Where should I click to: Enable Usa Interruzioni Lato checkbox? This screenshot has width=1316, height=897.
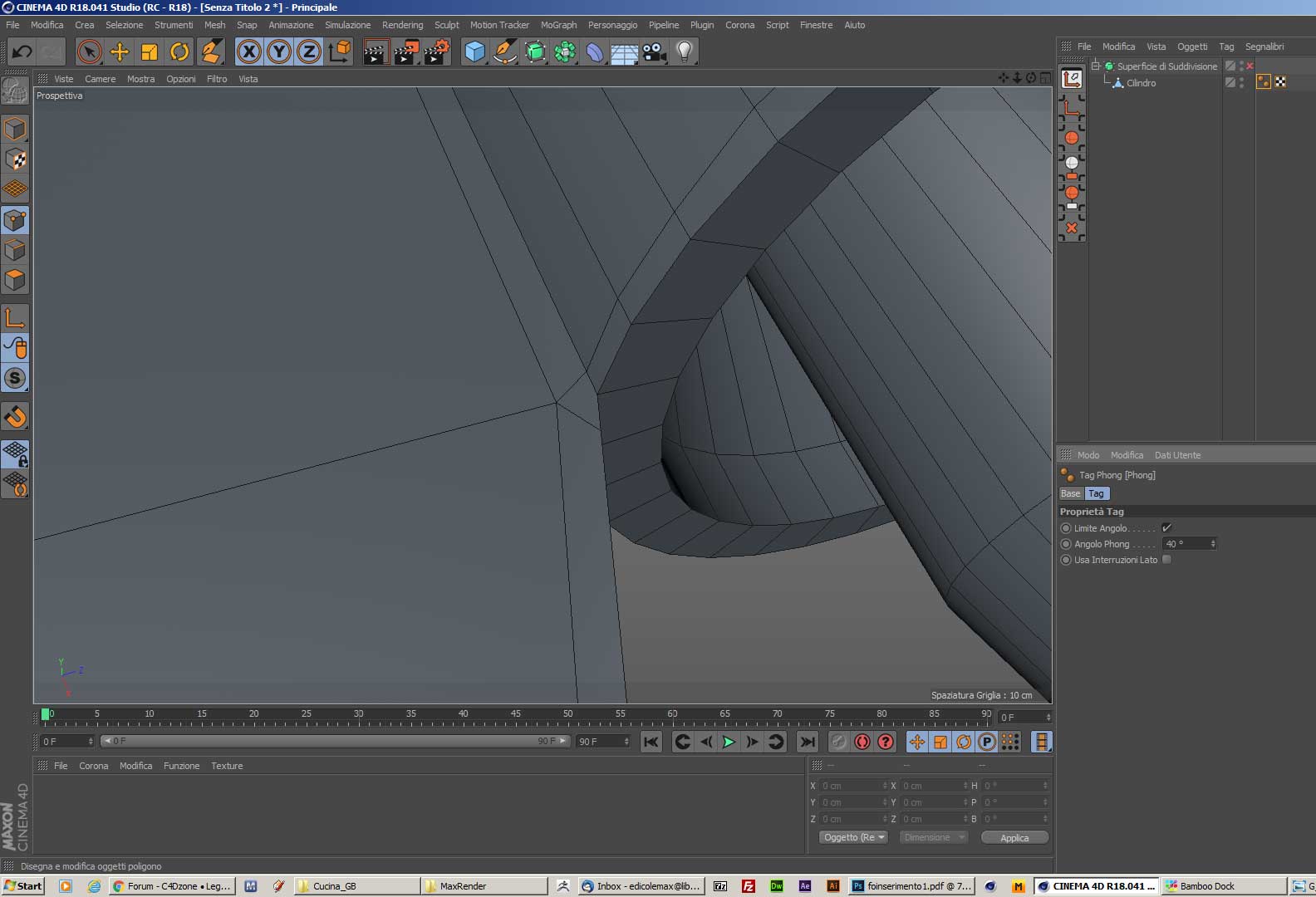click(x=1166, y=560)
